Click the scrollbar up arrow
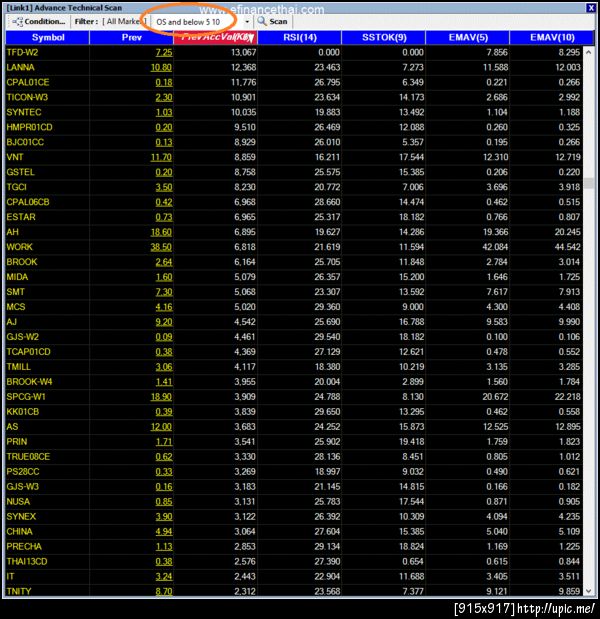The width and height of the screenshot is (600, 619). (589, 52)
